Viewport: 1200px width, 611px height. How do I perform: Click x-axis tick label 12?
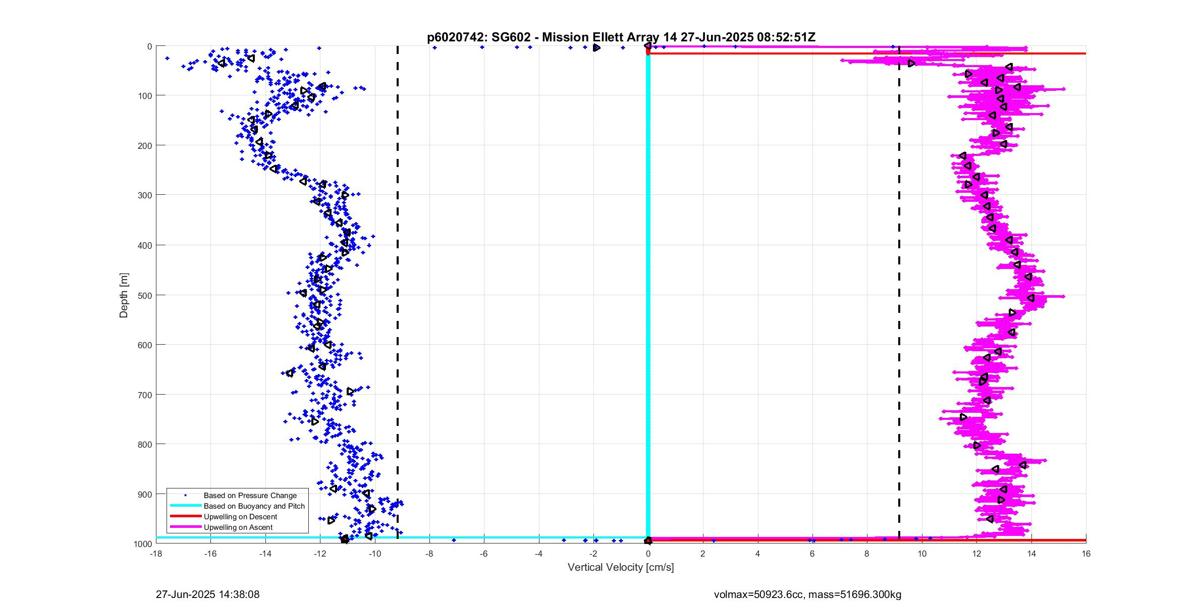977,553
